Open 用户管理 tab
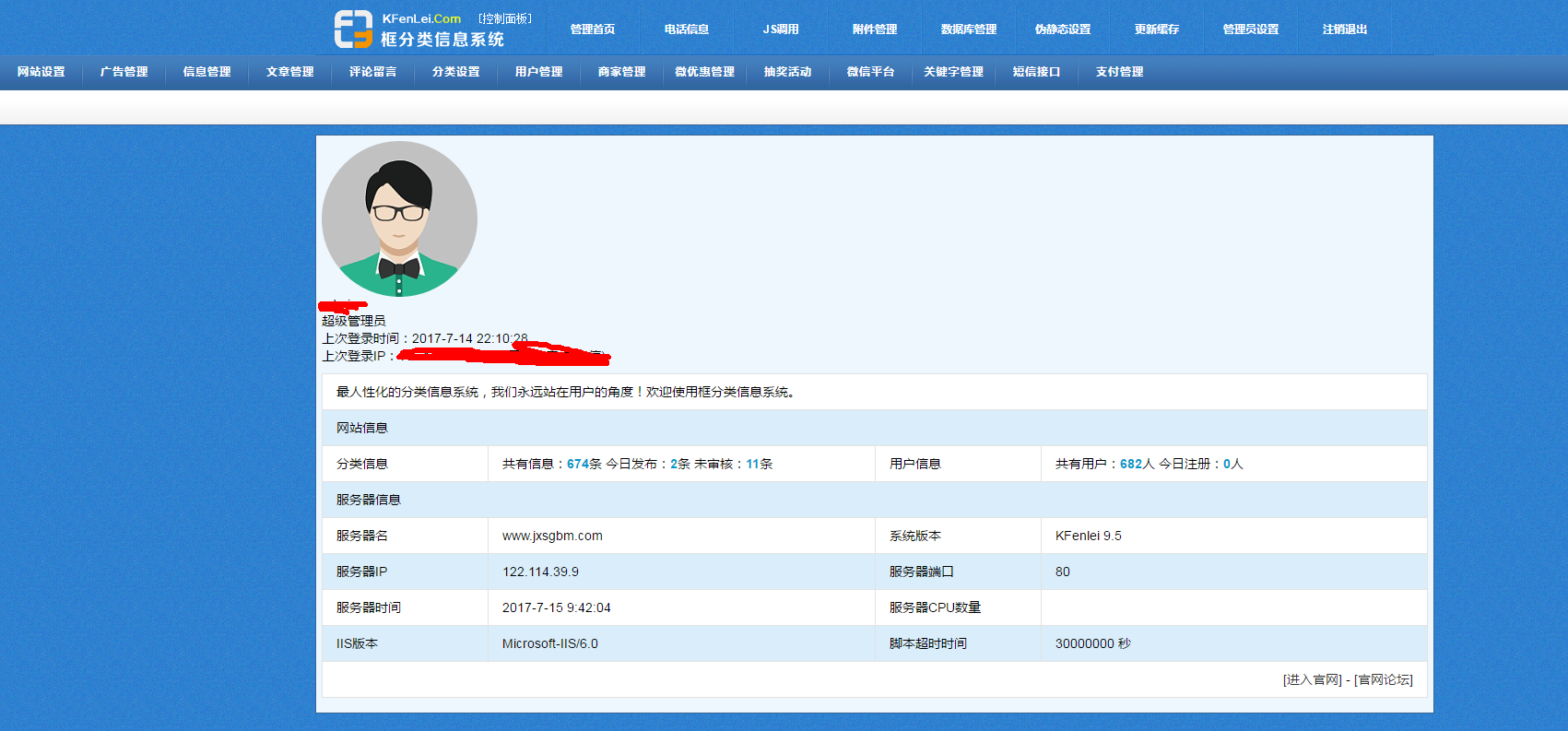This screenshot has width=1568, height=731. (539, 72)
